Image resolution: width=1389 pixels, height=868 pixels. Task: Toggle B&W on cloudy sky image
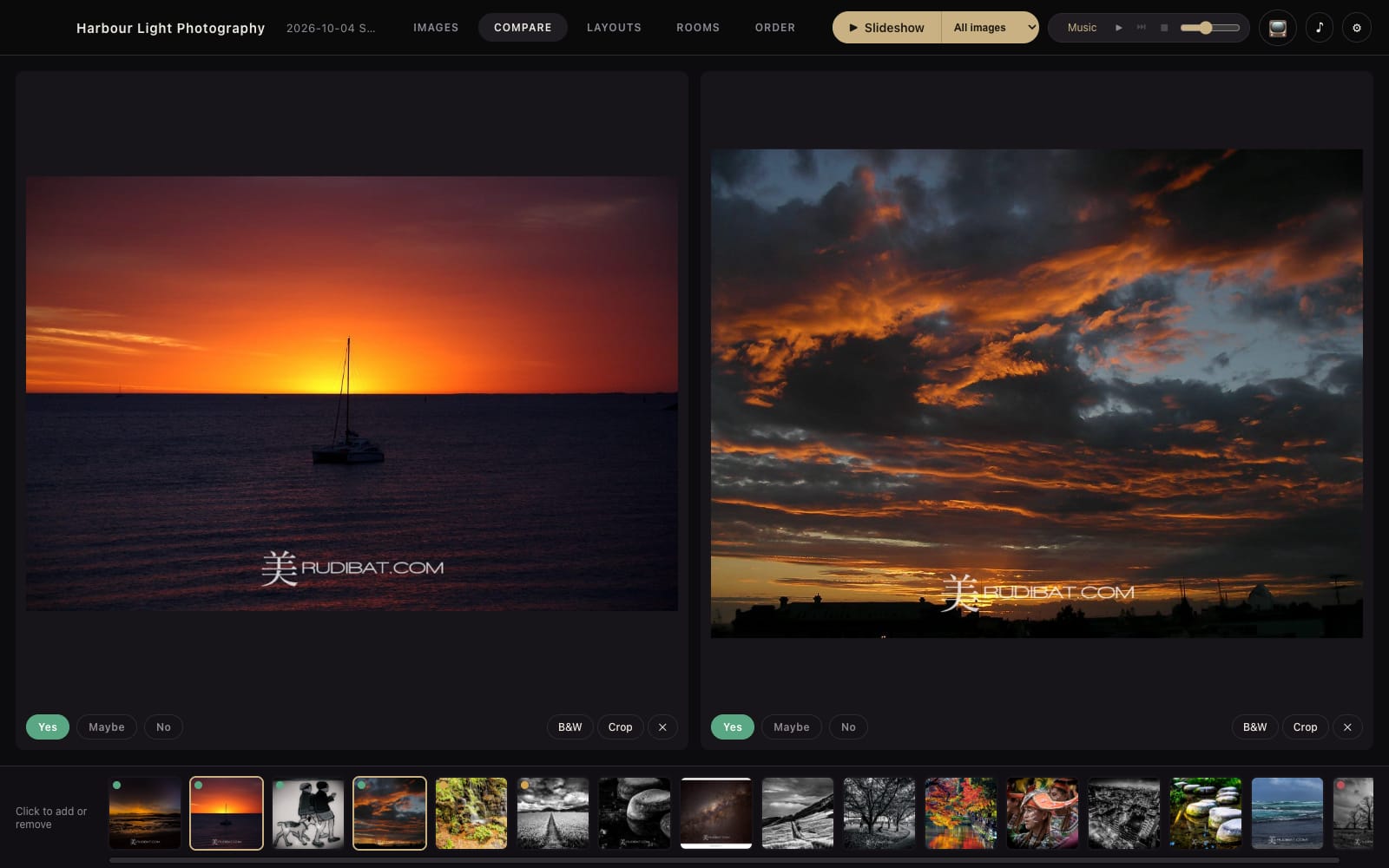[1254, 727]
